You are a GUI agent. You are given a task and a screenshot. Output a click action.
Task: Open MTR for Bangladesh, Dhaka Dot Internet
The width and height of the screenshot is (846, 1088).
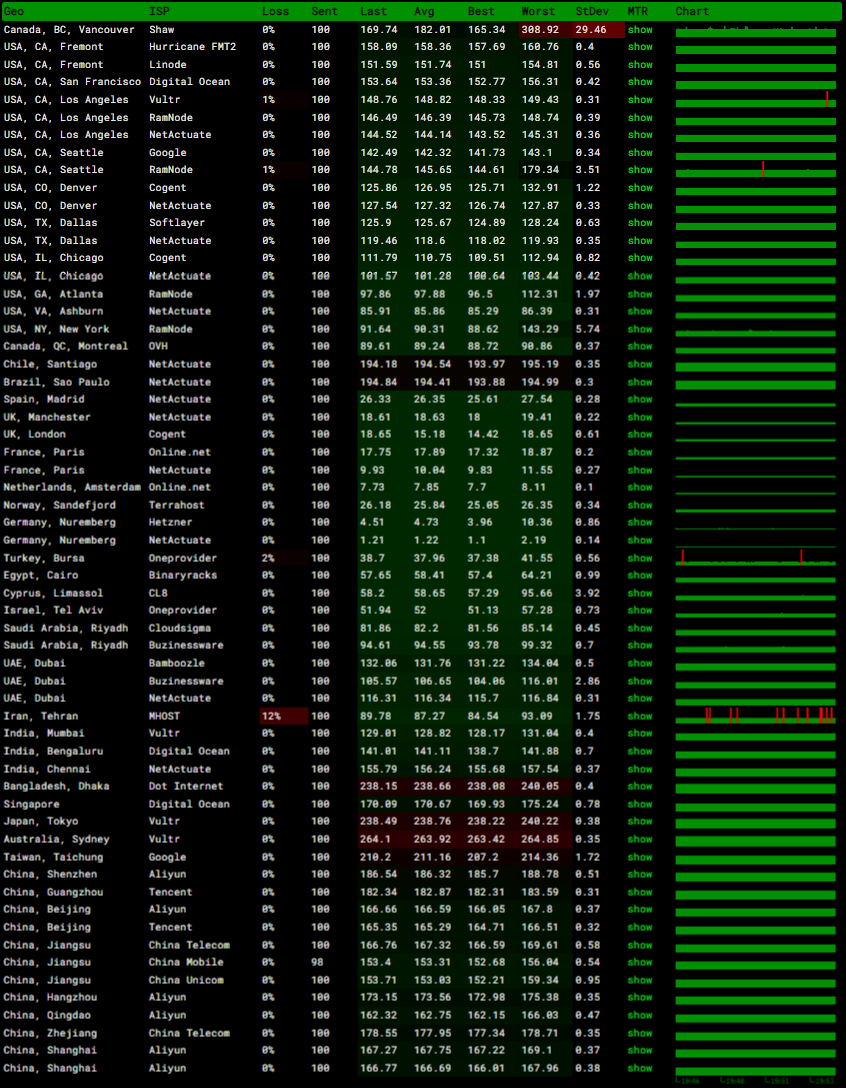tap(640, 786)
